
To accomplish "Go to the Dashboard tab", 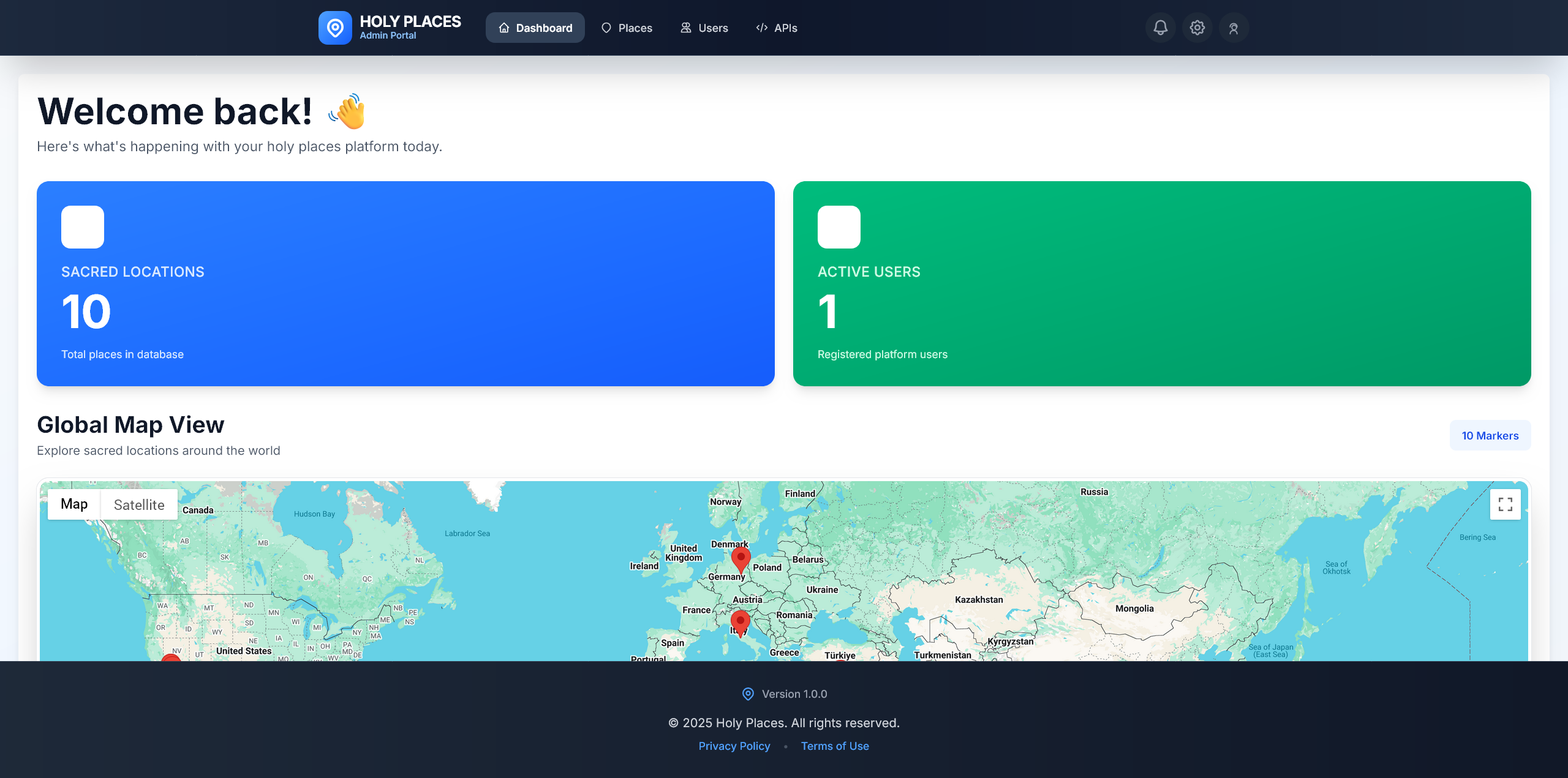I will click(535, 28).
